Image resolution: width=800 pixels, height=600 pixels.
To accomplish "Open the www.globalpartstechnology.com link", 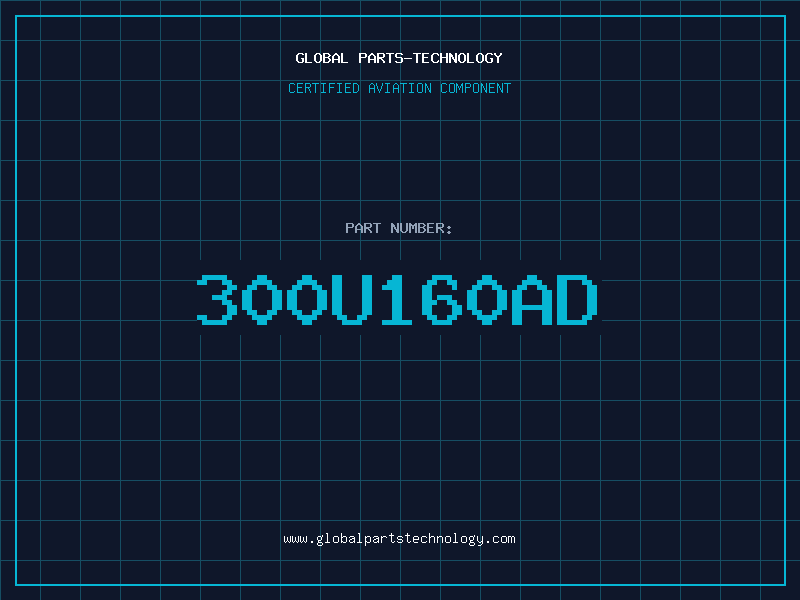I will 399,539.
